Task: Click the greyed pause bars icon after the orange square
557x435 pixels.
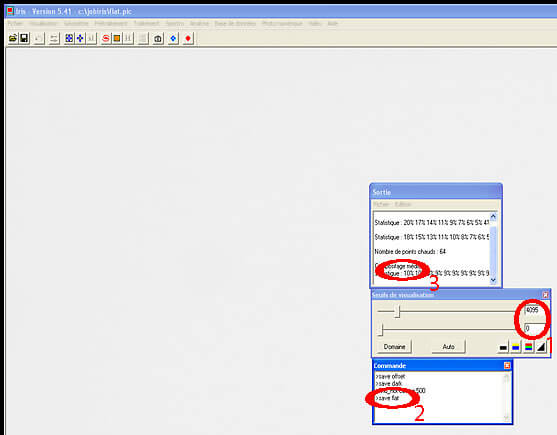Action: 128,38
